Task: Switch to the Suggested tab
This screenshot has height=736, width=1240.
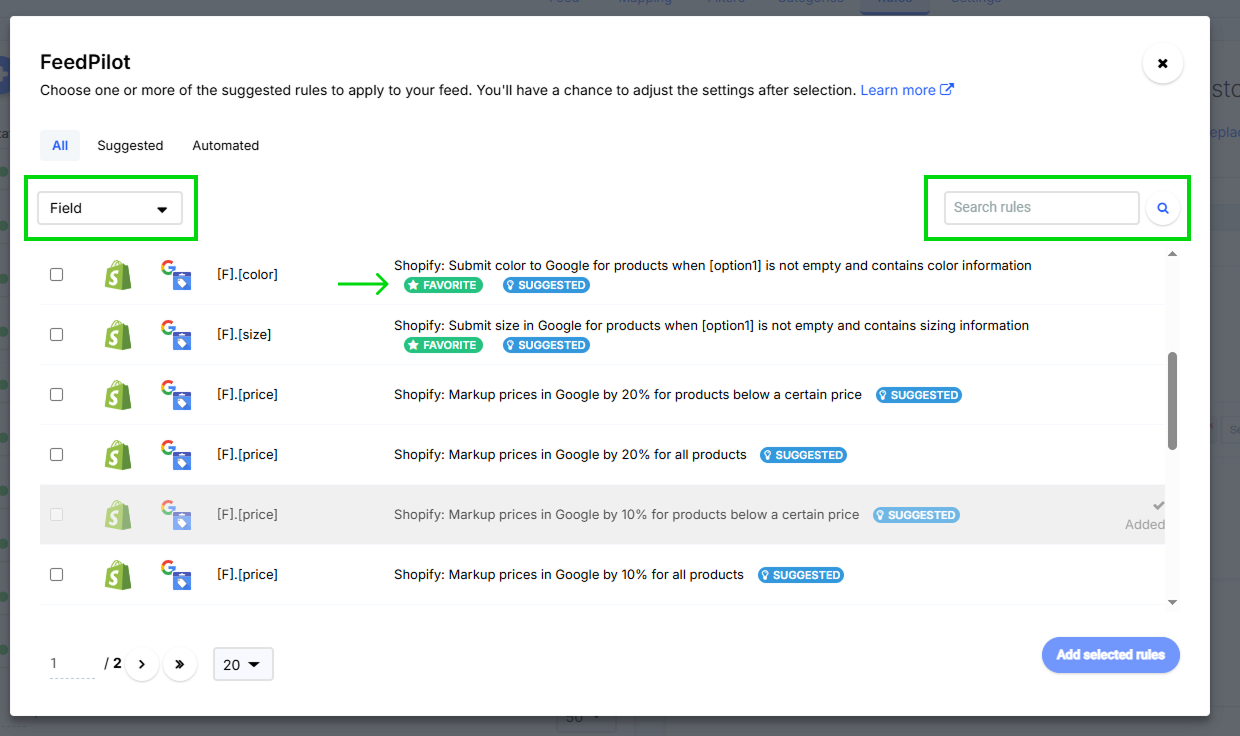Action: tap(130, 145)
